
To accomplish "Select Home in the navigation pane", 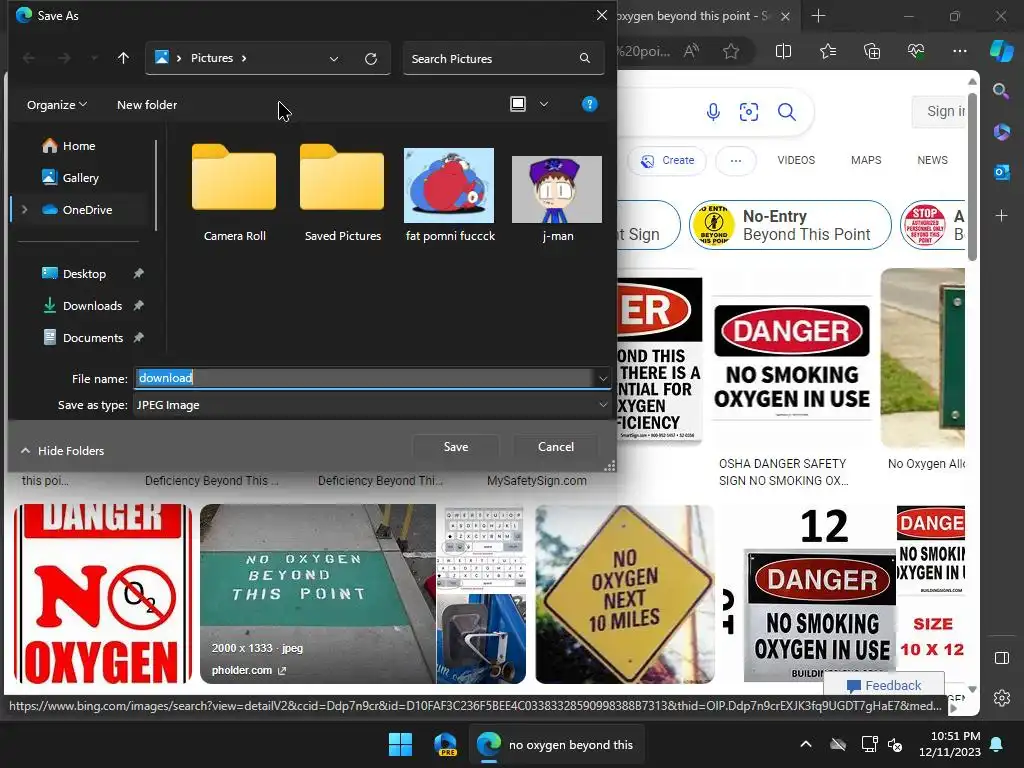I will 79,146.
